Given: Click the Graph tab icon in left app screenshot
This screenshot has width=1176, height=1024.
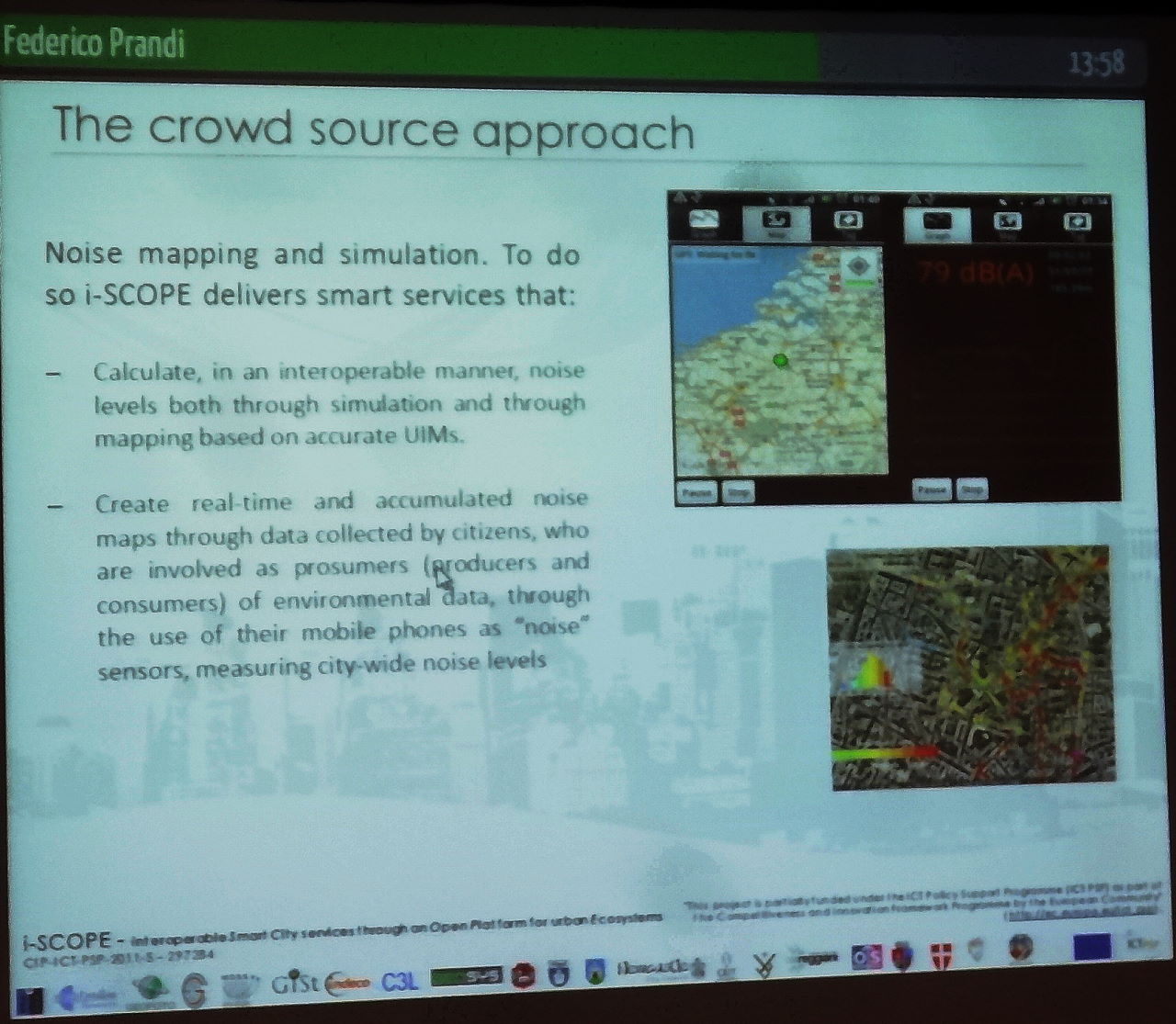Looking at the screenshot, I should coord(703,222).
